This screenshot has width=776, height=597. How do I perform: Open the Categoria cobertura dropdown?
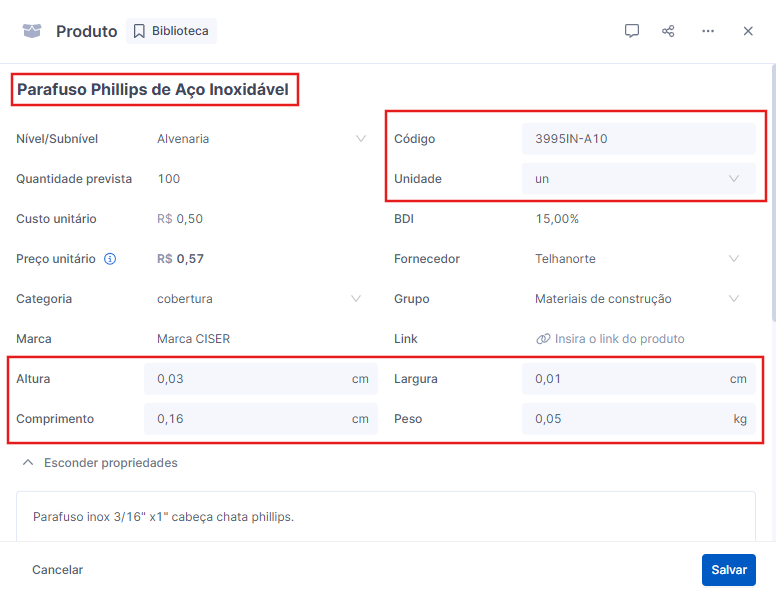click(x=261, y=299)
